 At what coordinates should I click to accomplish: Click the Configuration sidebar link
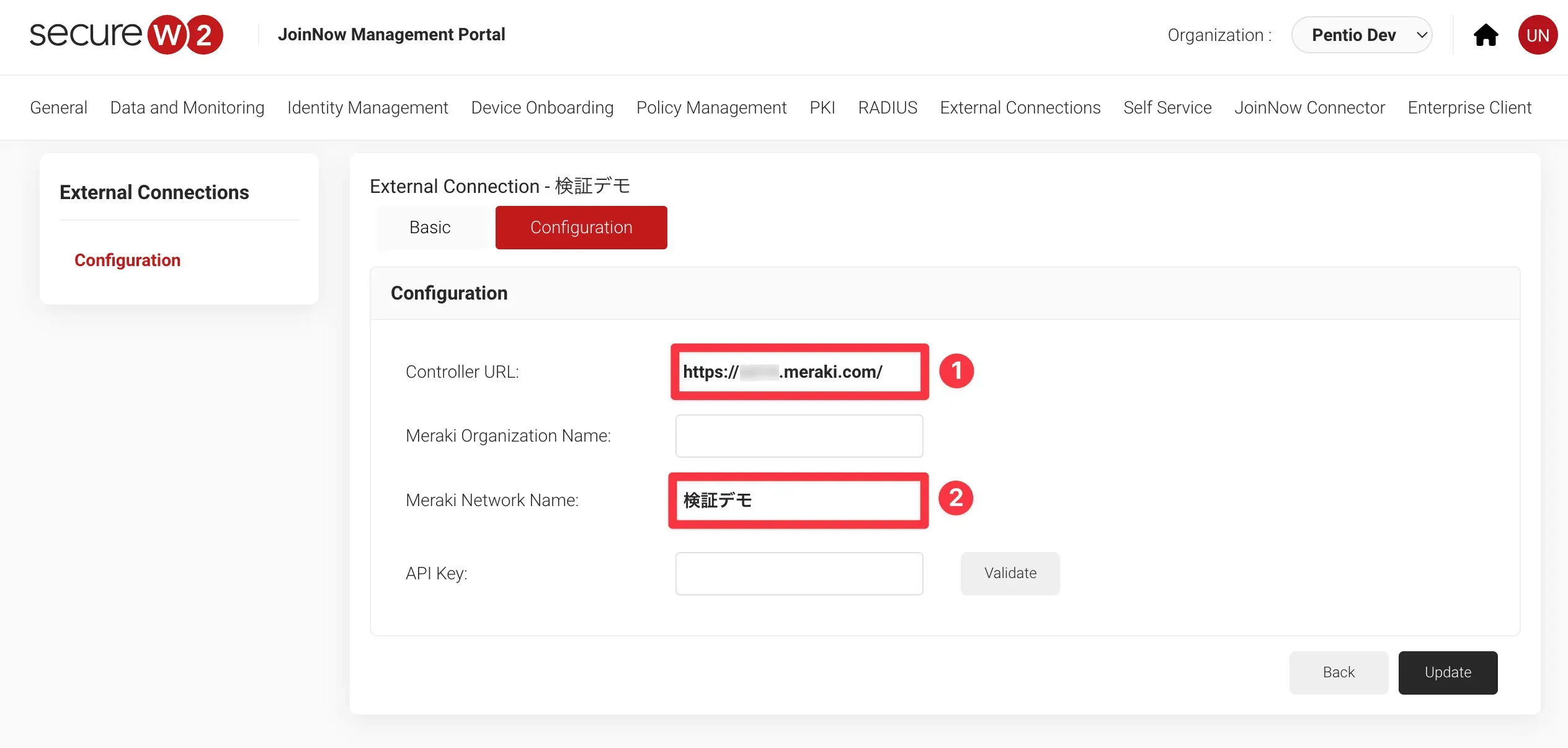click(x=127, y=260)
